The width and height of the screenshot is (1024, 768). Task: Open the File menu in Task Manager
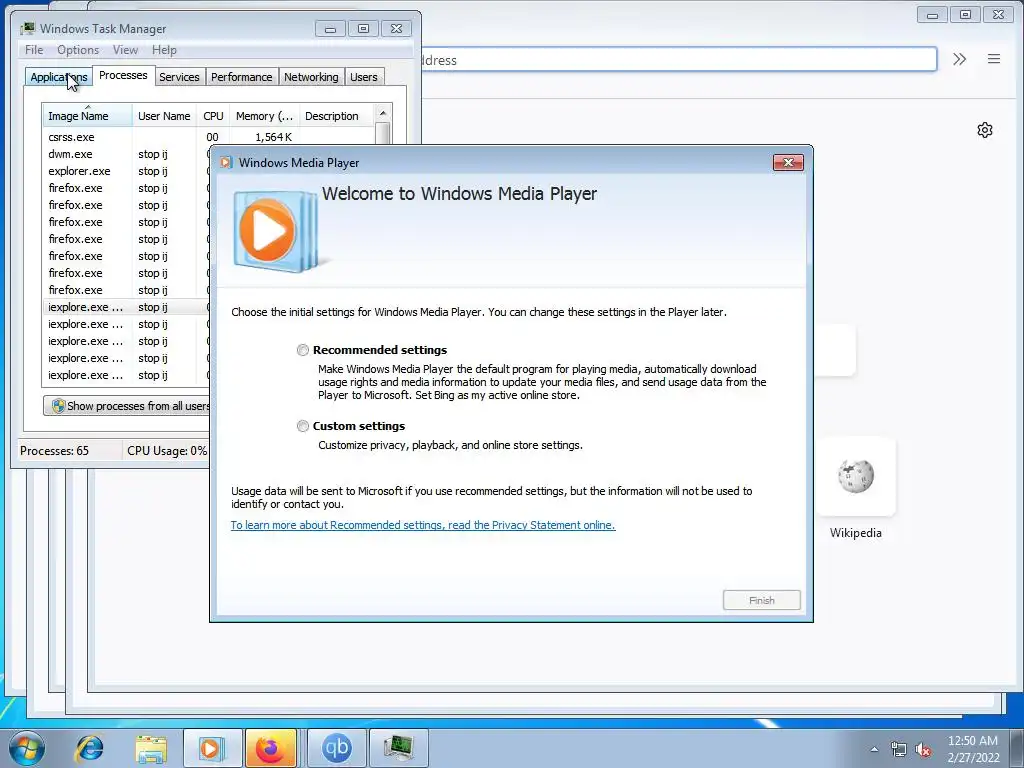(34, 50)
